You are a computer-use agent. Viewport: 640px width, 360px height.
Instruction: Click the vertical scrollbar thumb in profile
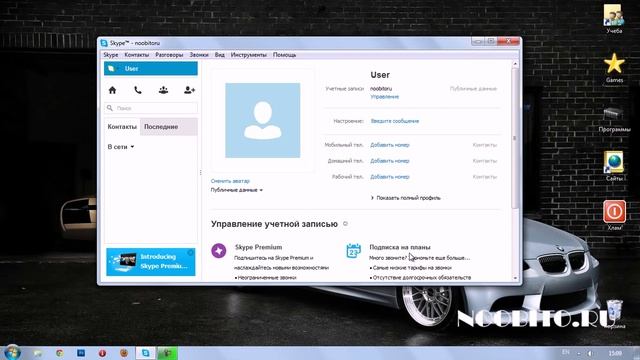pos(515,139)
